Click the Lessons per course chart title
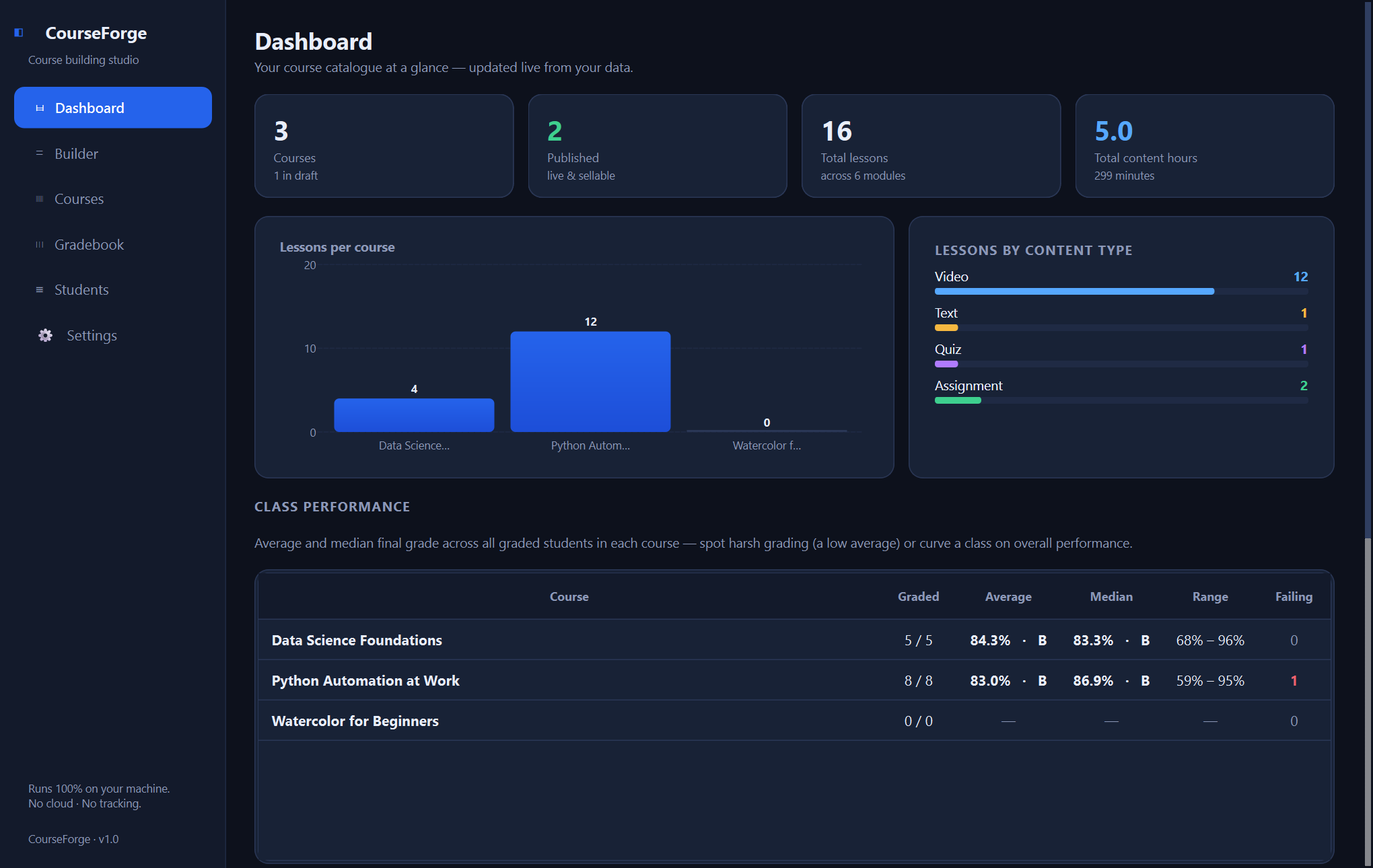 [337, 247]
